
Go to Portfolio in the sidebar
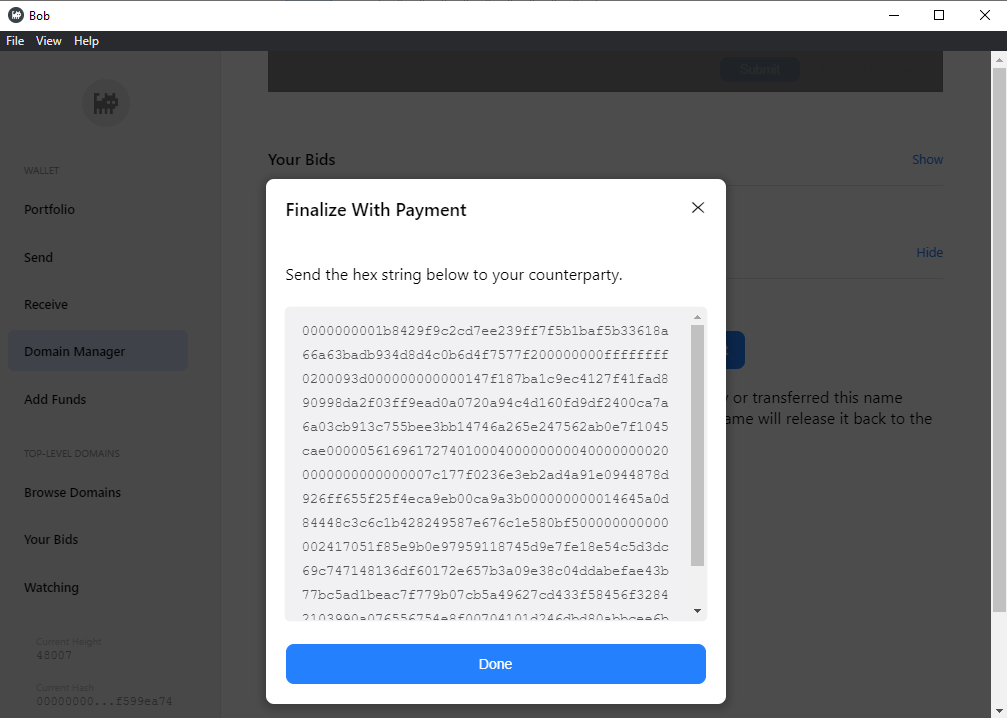tap(50, 210)
